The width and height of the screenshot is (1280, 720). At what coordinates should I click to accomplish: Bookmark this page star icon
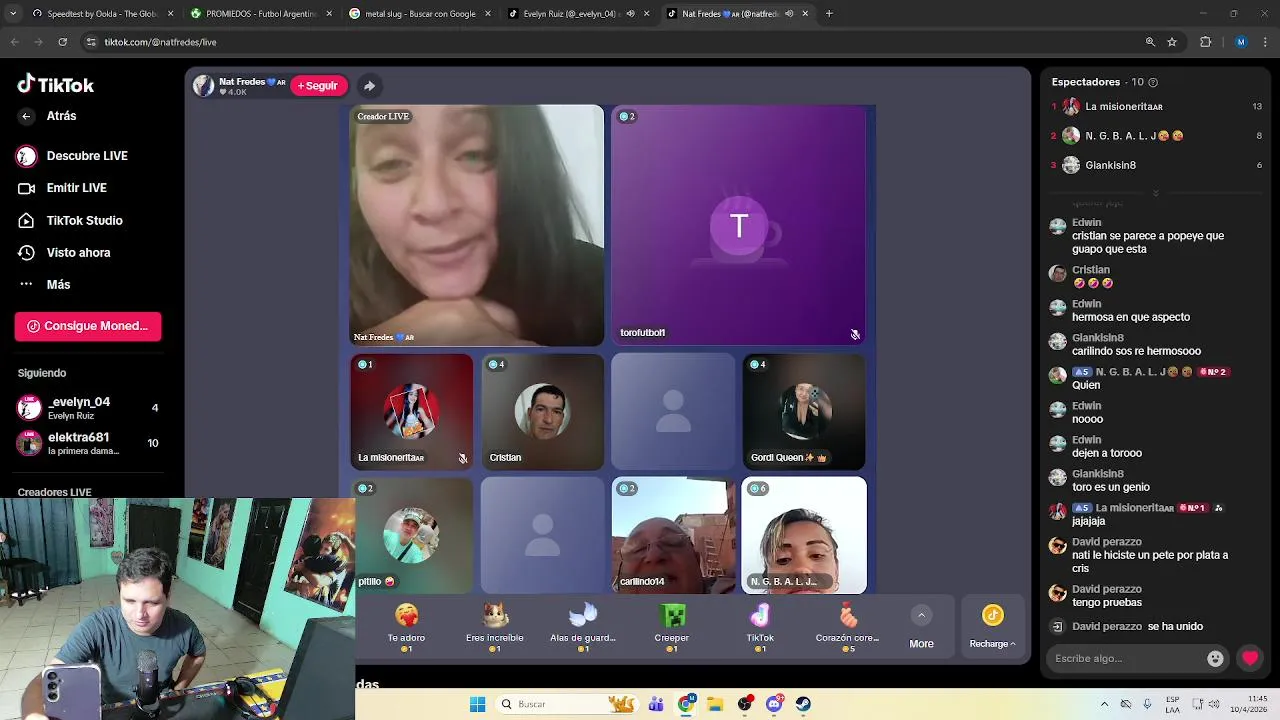[1172, 42]
